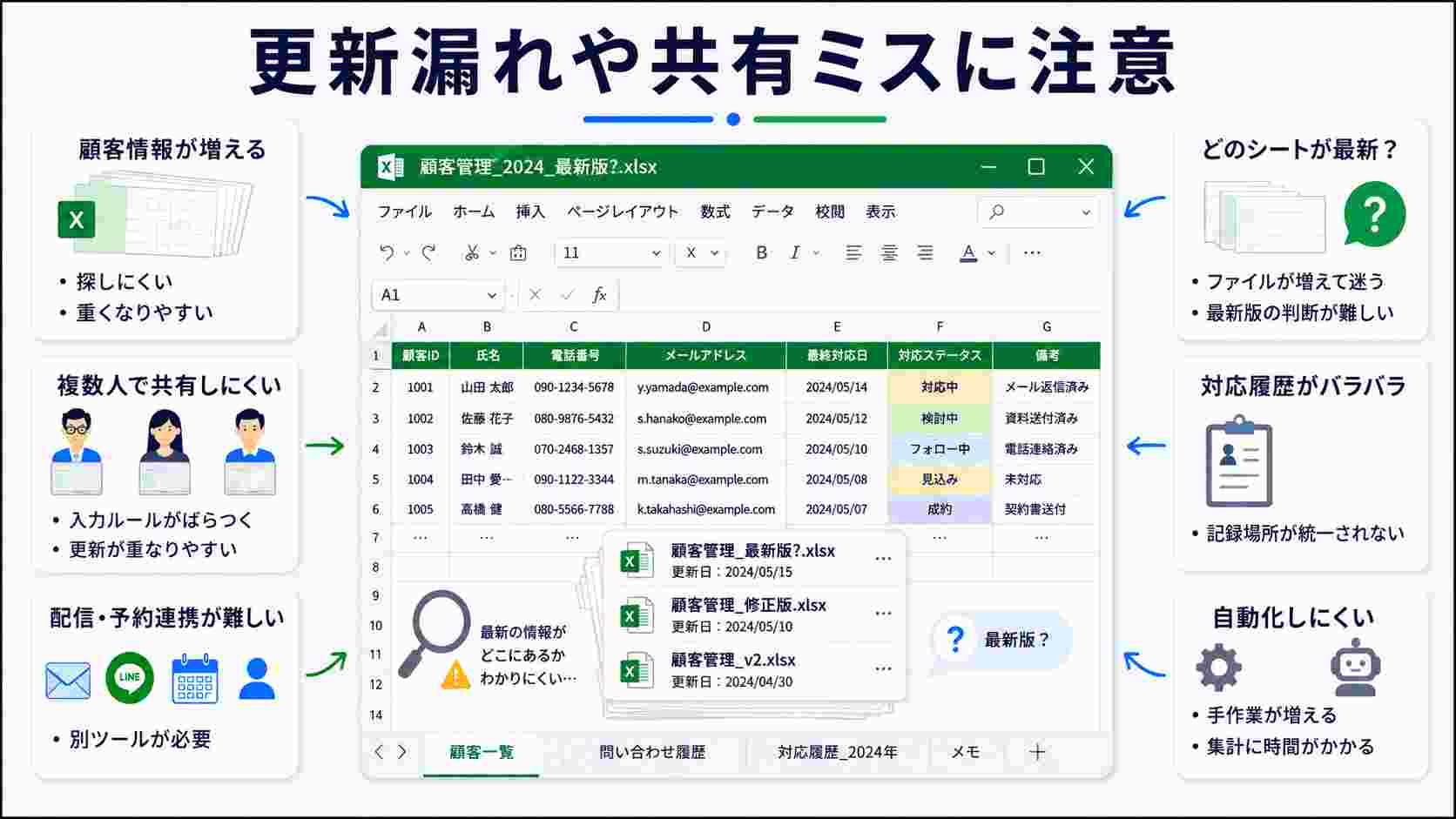Expand the search box dropdown arrow

click(x=1086, y=212)
